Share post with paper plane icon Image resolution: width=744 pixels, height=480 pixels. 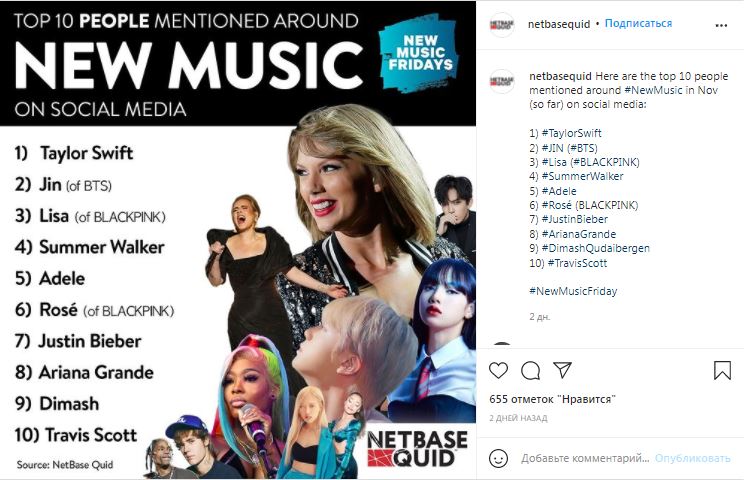(562, 369)
